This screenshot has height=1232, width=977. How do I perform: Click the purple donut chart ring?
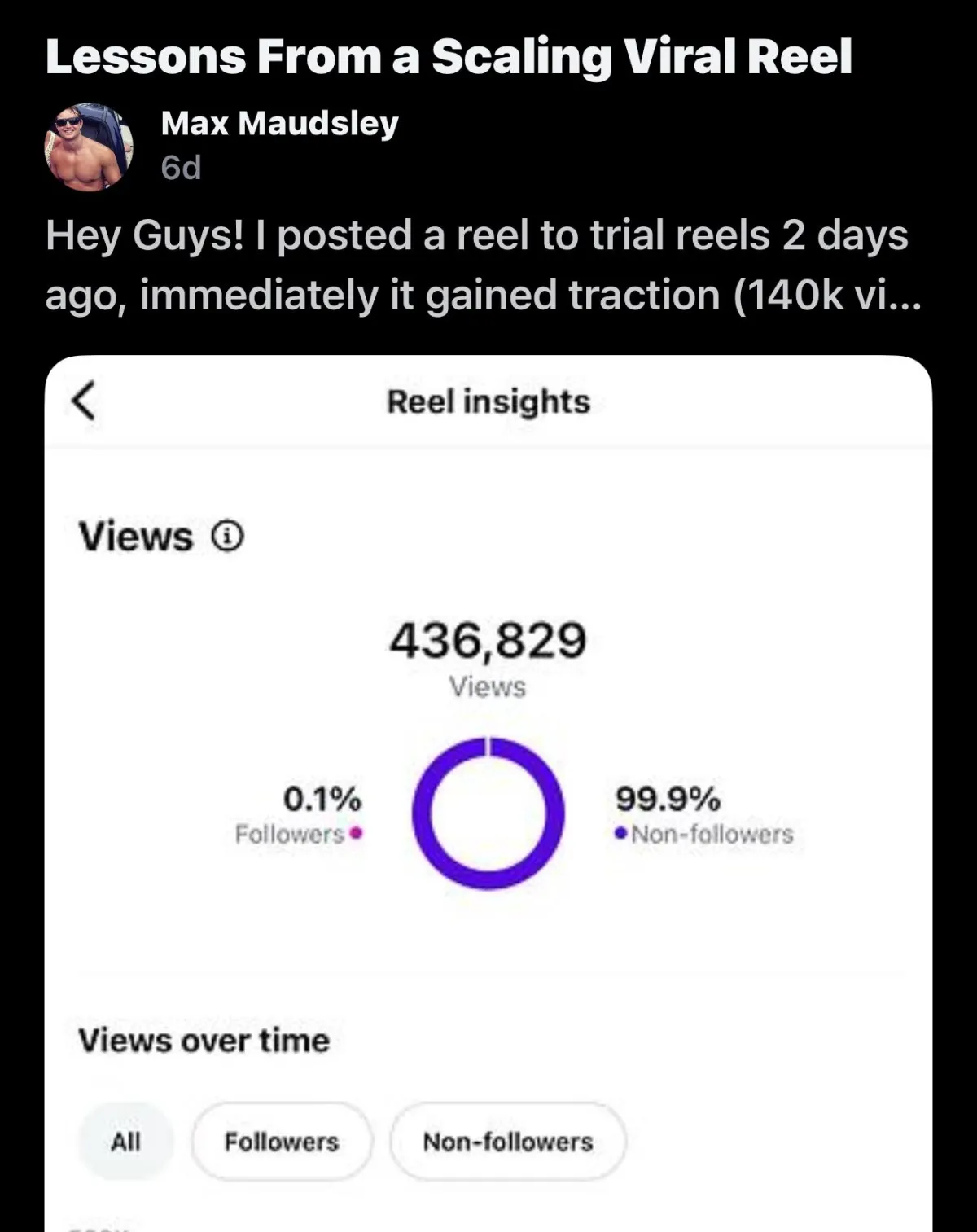(x=488, y=813)
